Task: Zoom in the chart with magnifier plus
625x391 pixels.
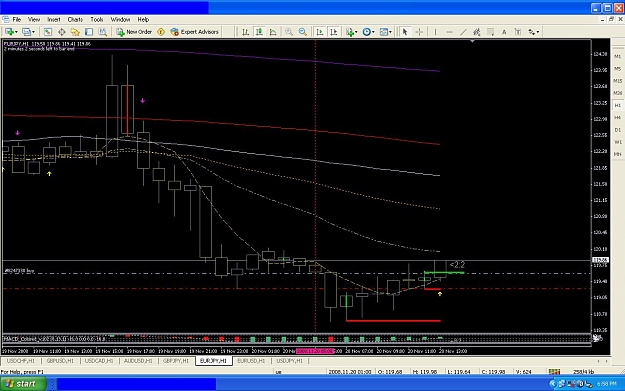Action: [x=289, y=32]
